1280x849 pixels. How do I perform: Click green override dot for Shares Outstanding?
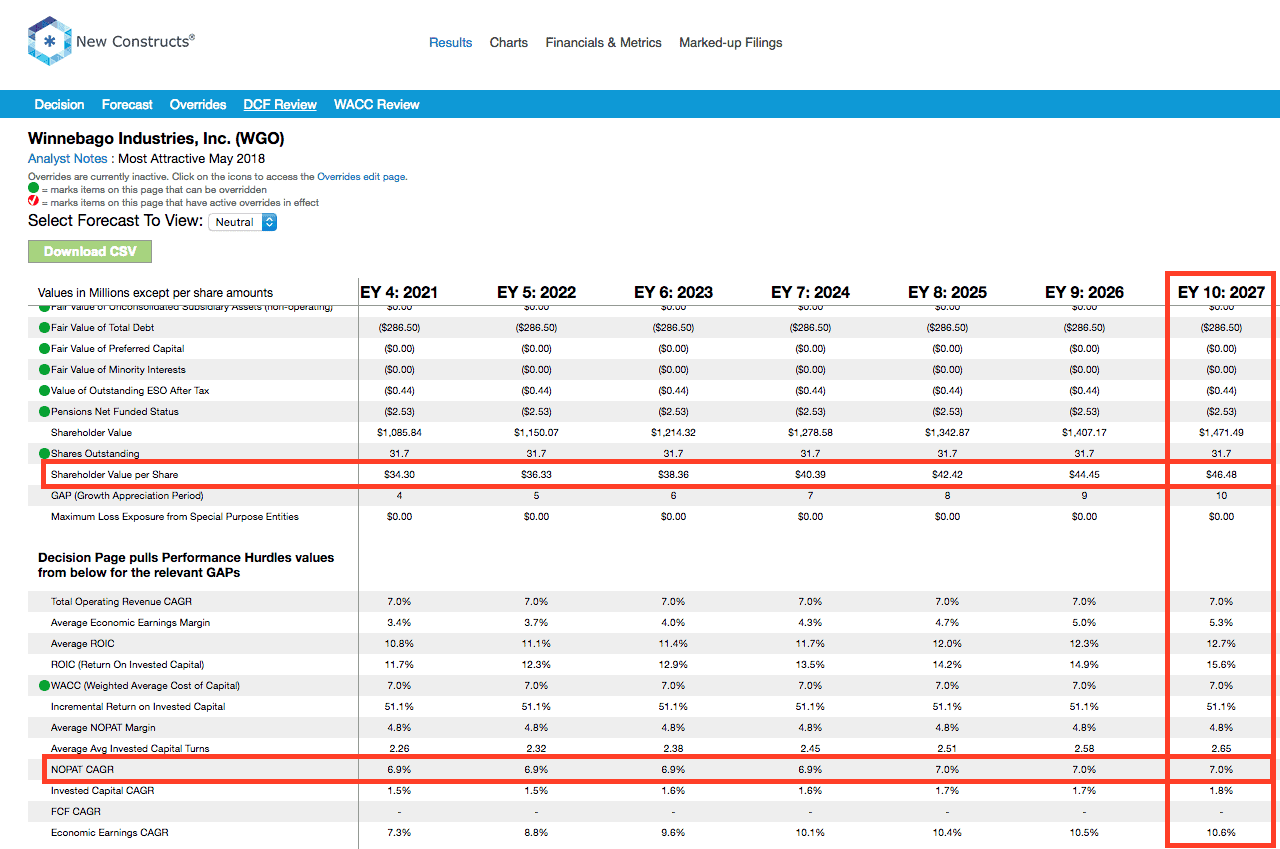pos(45,454)
